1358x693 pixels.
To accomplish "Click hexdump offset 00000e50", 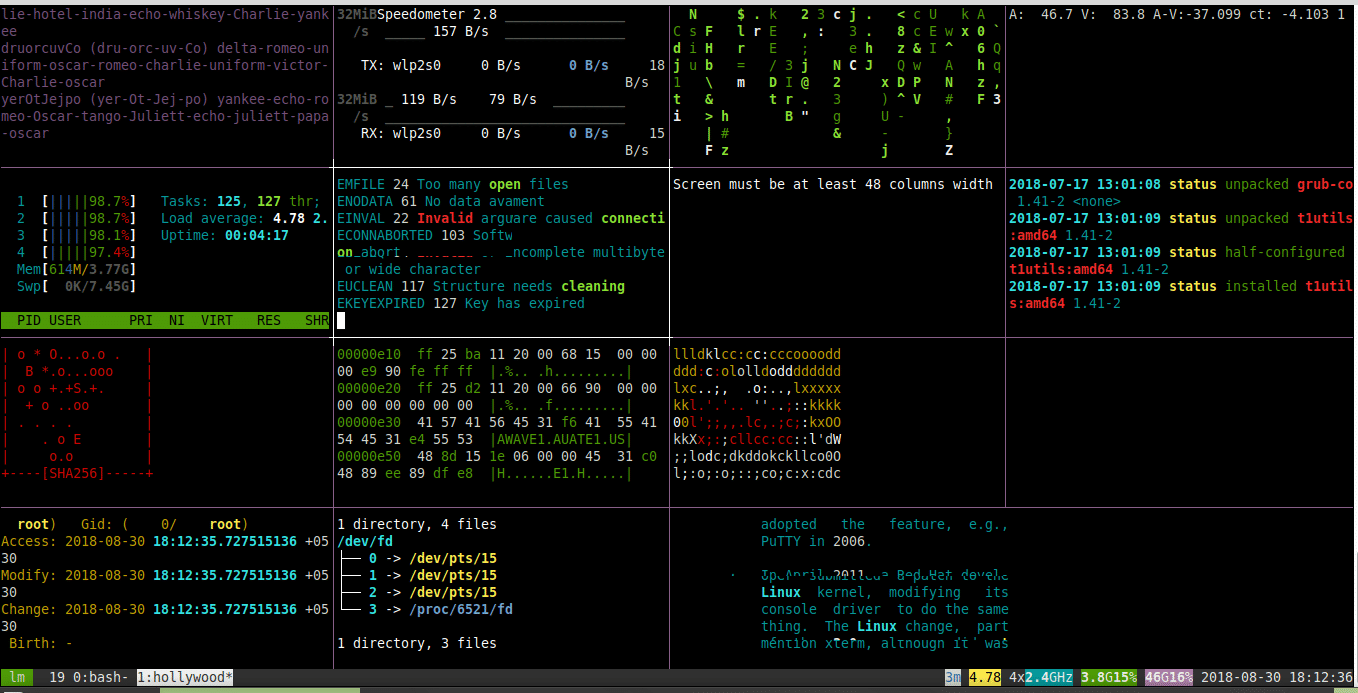I will pyautogui.click(x=369, y=456).
